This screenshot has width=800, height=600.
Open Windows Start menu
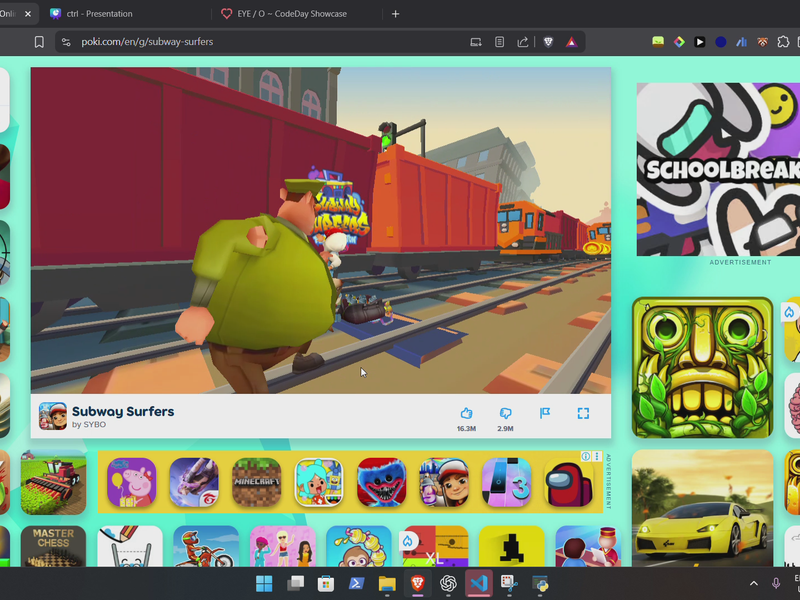pyautogui.click(x=264, y=583)
